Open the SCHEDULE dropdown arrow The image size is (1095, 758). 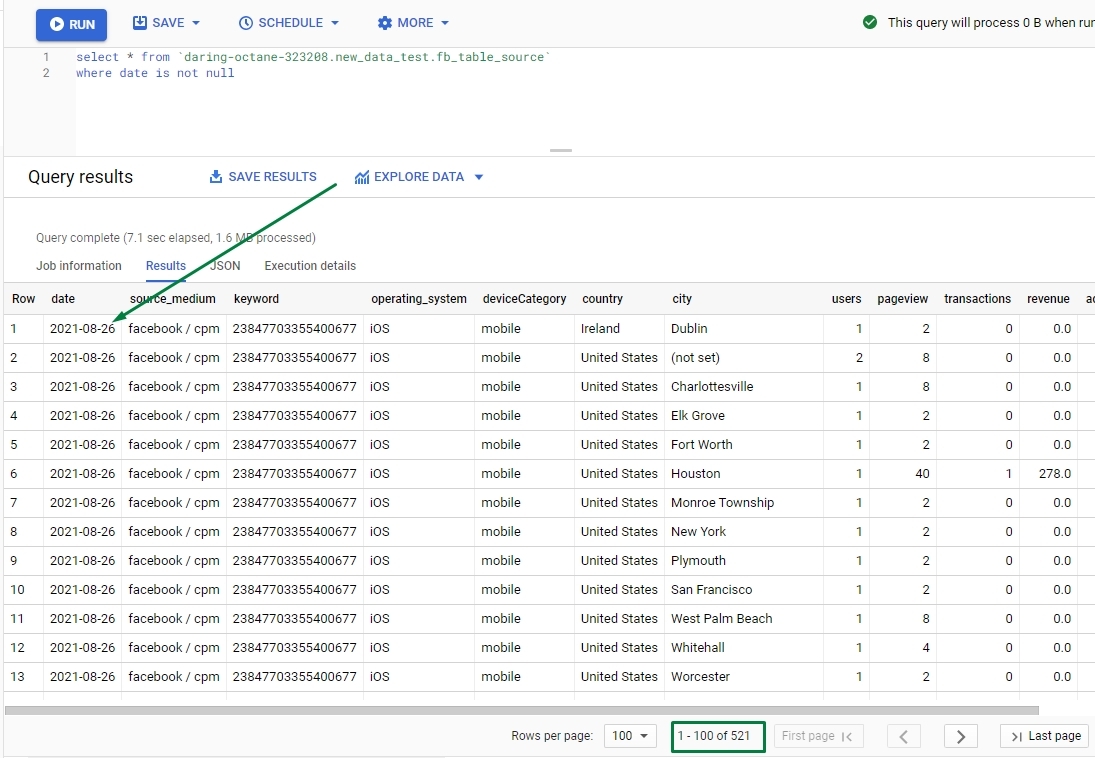(x=335, y=23)
